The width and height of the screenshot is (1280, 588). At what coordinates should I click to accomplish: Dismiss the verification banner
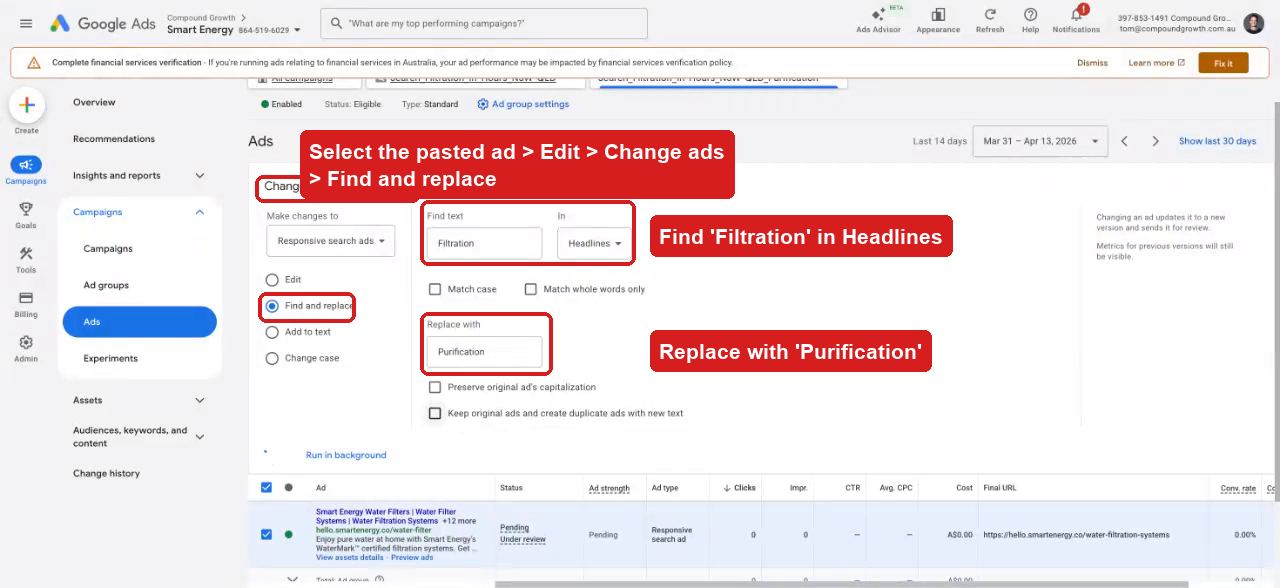point(1092,63)
